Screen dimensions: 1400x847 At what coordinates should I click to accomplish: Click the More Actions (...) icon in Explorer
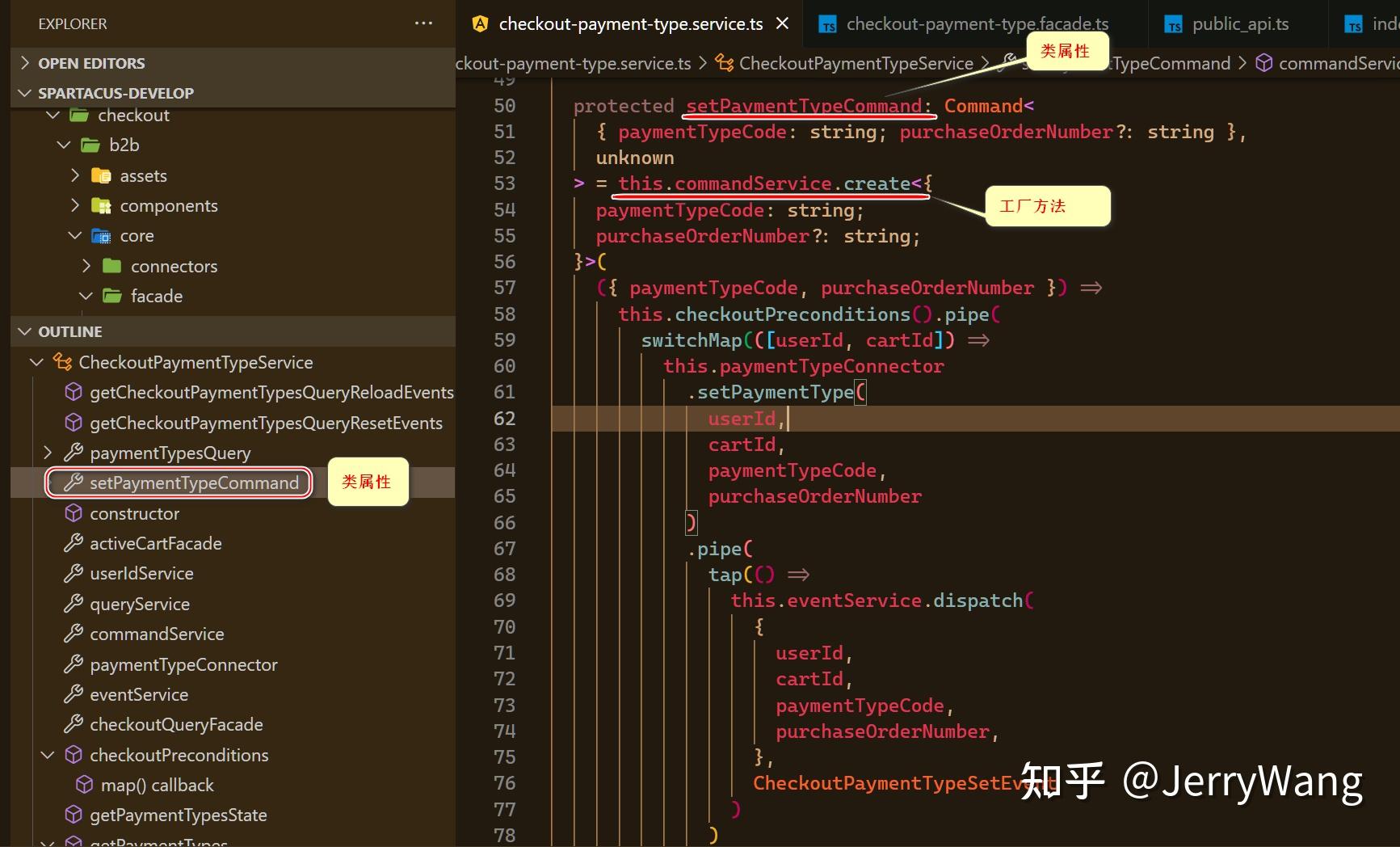coord(423,23)
